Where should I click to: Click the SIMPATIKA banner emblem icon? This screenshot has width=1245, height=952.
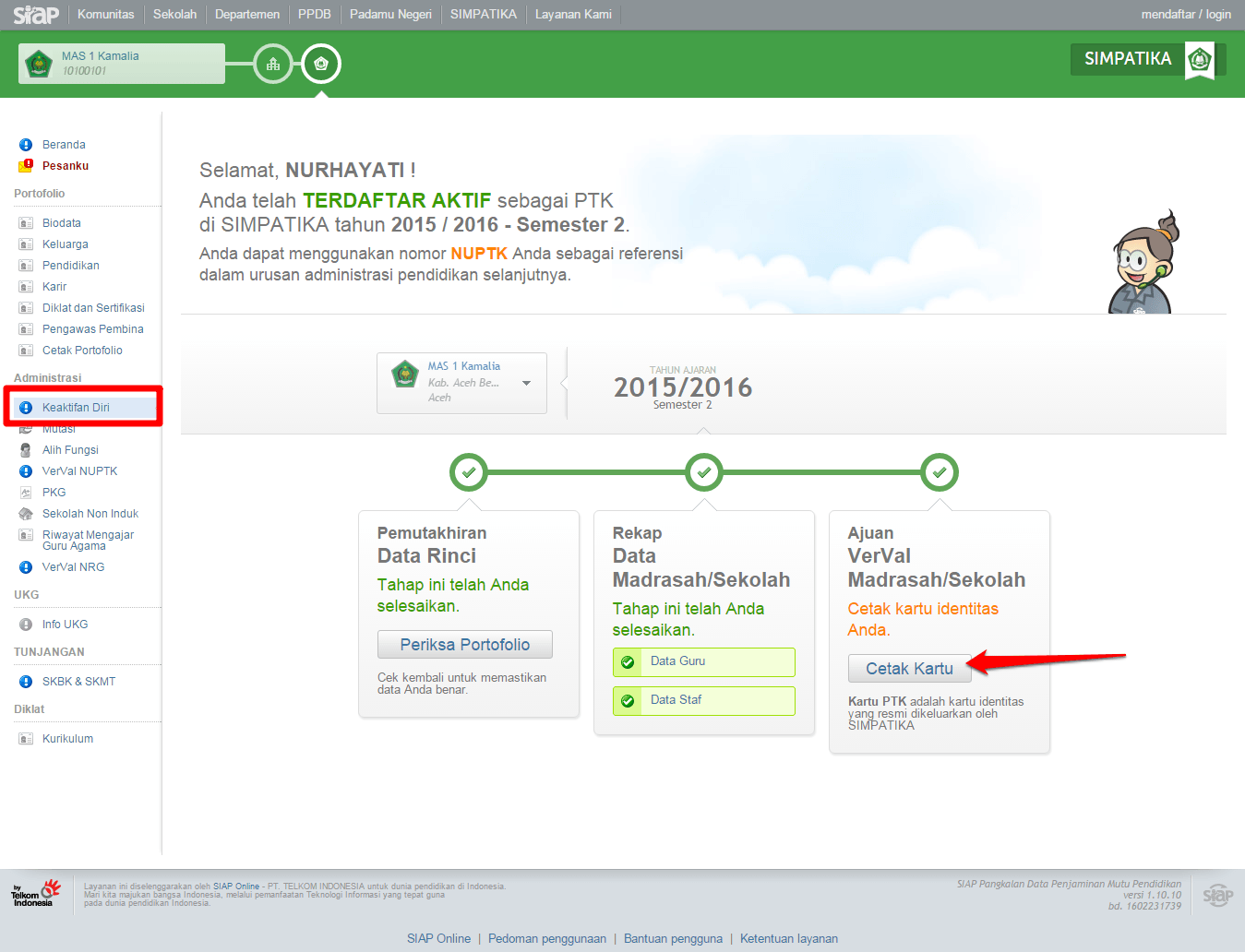click(x=1199, y=61)
